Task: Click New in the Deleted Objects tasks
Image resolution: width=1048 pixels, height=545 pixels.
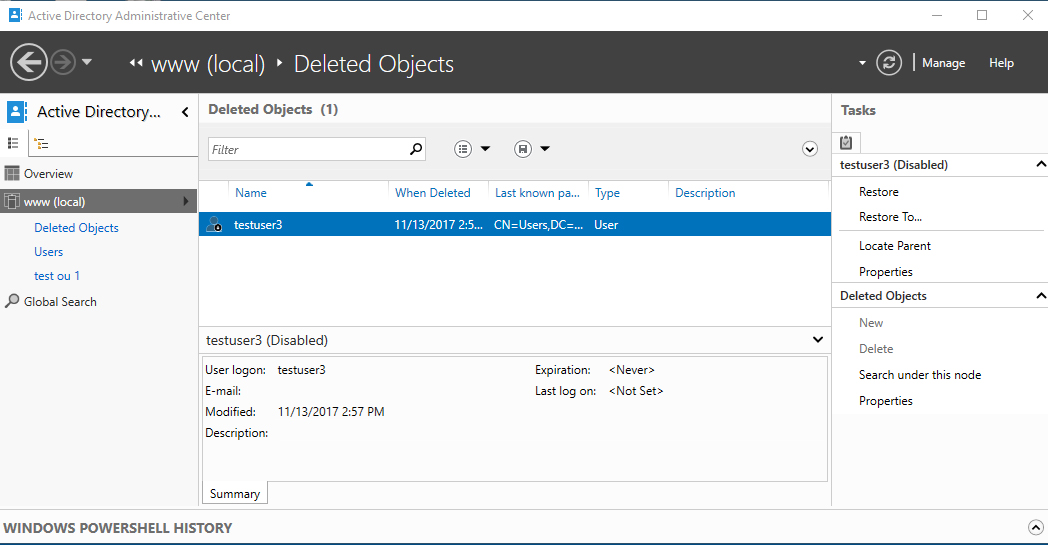Action: [x=871, y=322]
